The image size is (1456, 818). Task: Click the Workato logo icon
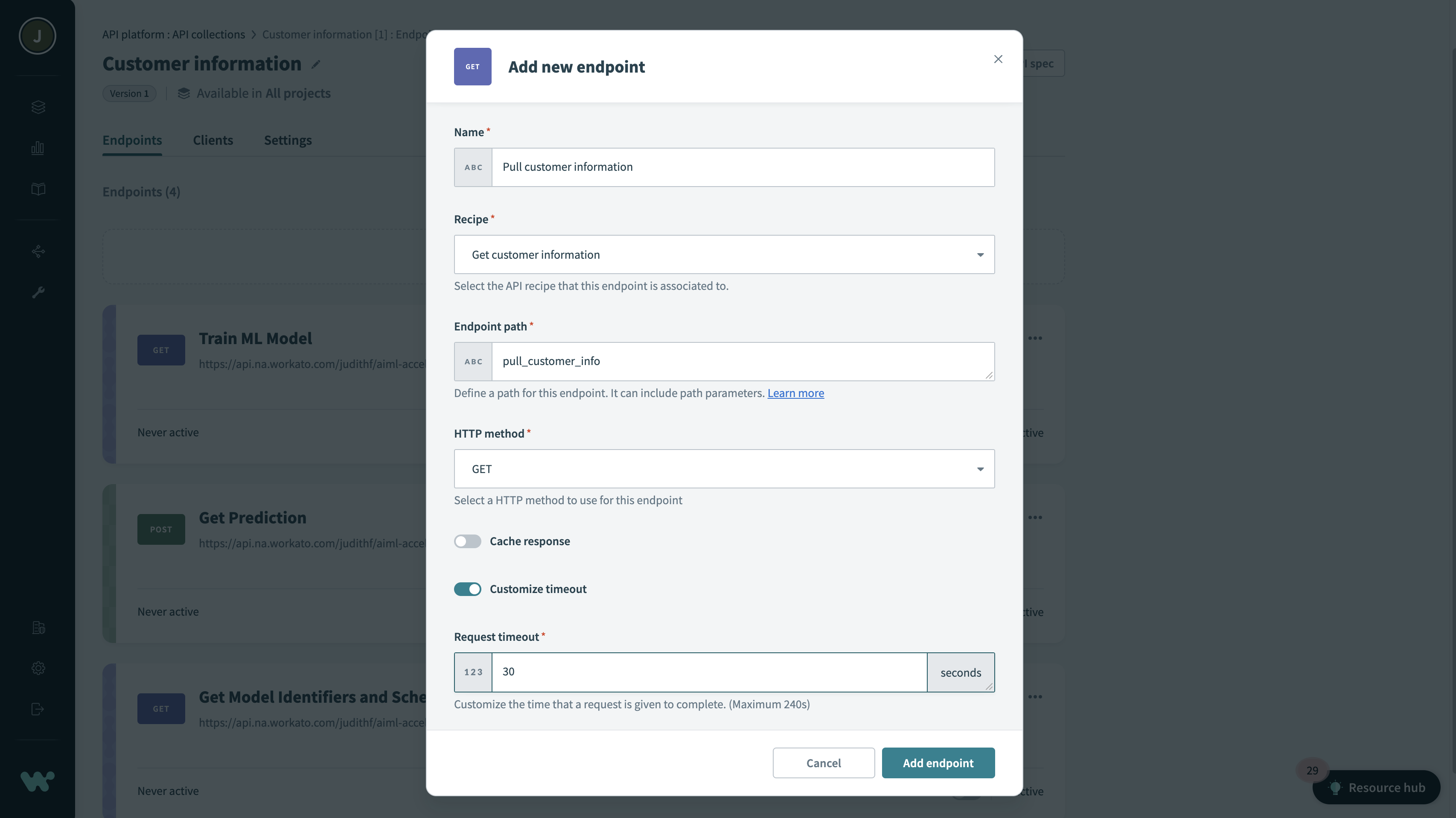(37, 781)
